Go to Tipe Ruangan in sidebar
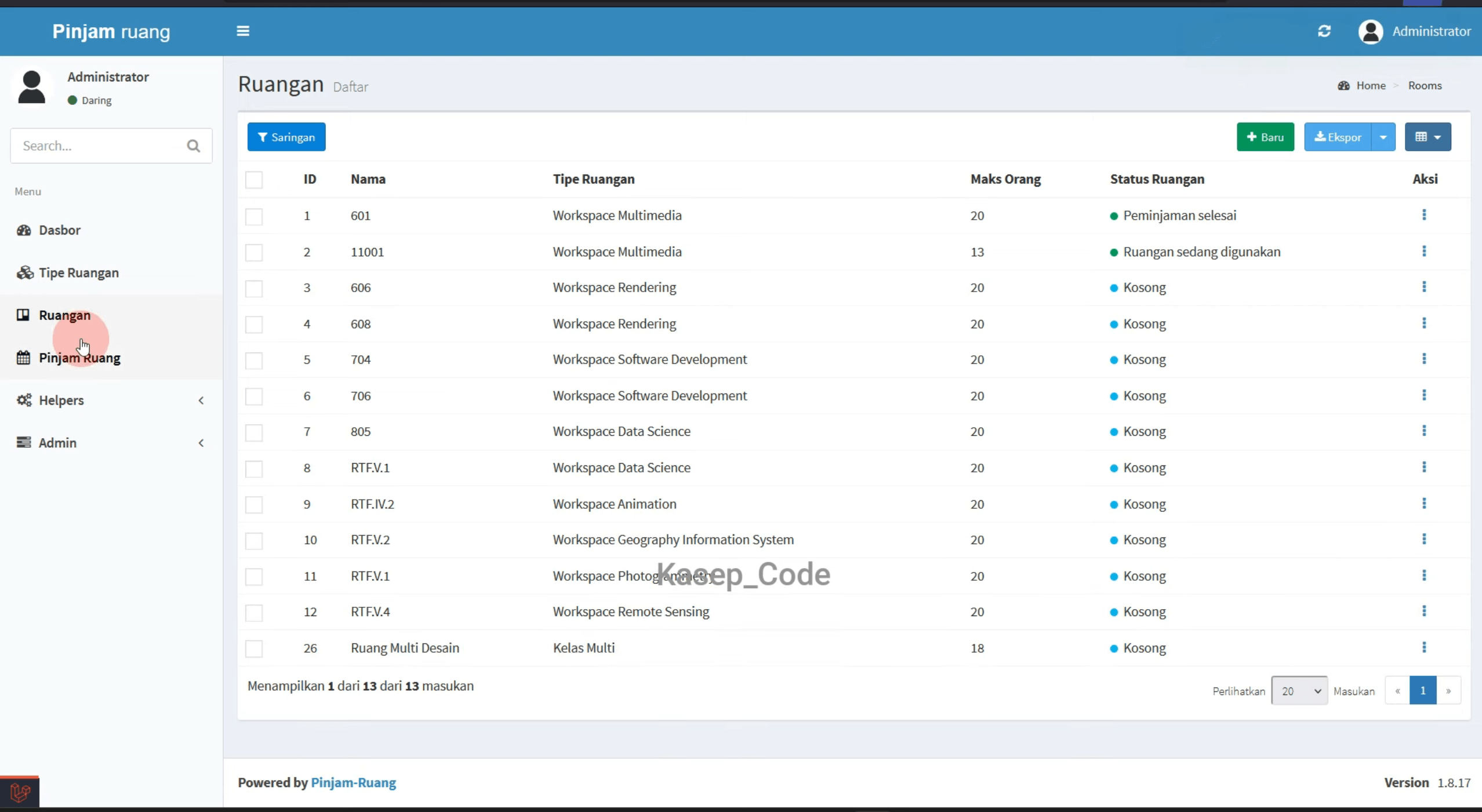 (x=111, y=272)
